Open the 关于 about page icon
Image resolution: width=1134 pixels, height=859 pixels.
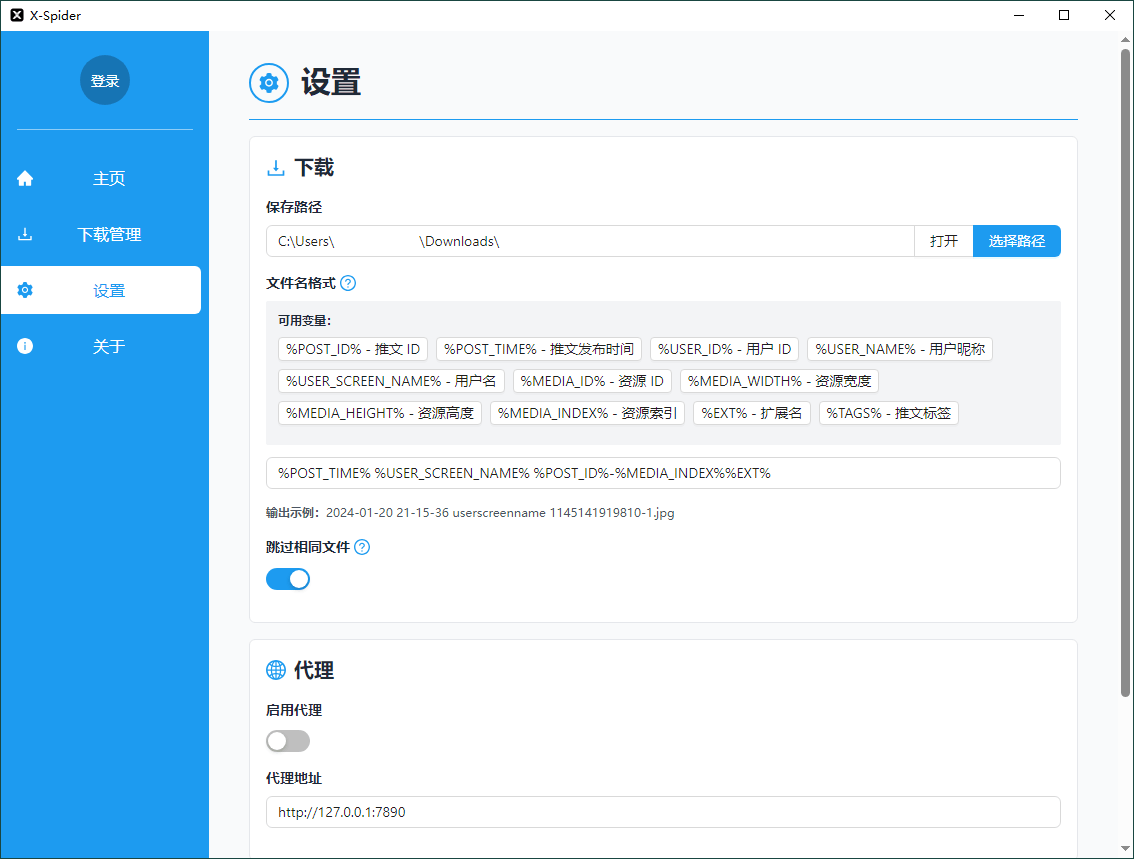tap(24, 346)
